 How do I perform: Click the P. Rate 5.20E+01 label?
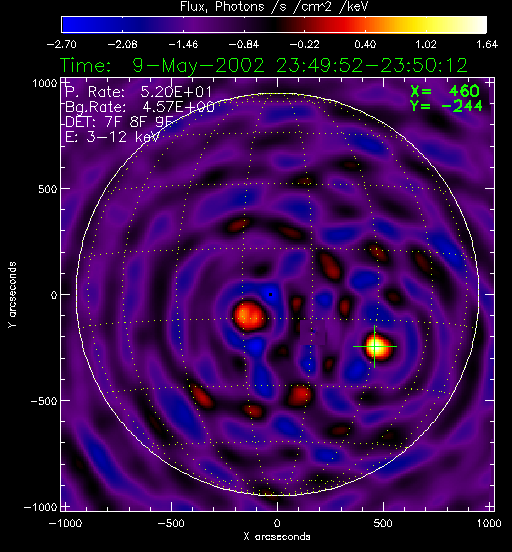[x=138, y=92]
